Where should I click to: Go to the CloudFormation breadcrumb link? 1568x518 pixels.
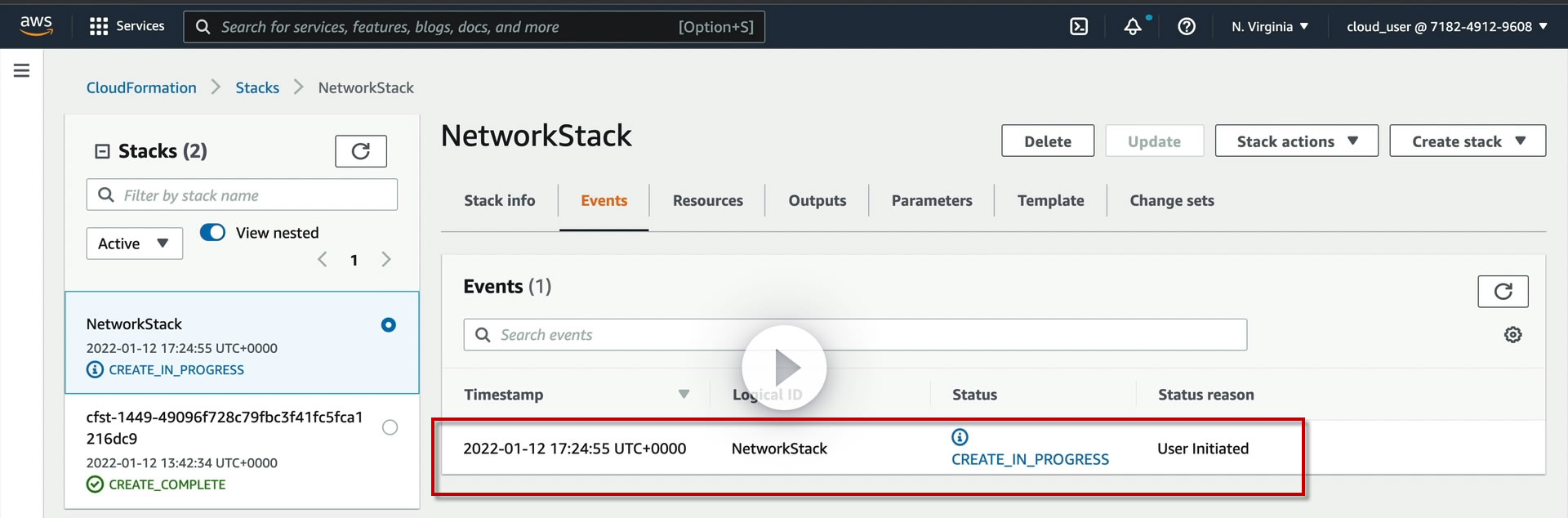click(x=141, y=88)
